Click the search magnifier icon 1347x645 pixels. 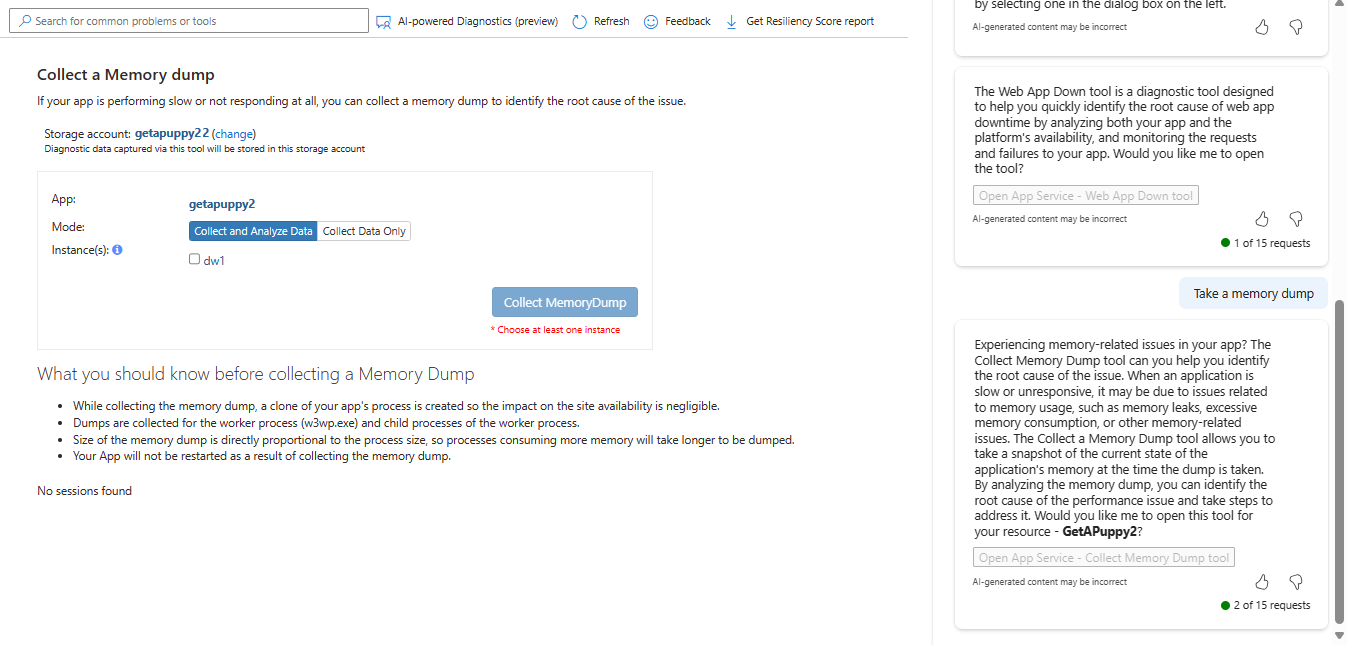pos(24,21)
